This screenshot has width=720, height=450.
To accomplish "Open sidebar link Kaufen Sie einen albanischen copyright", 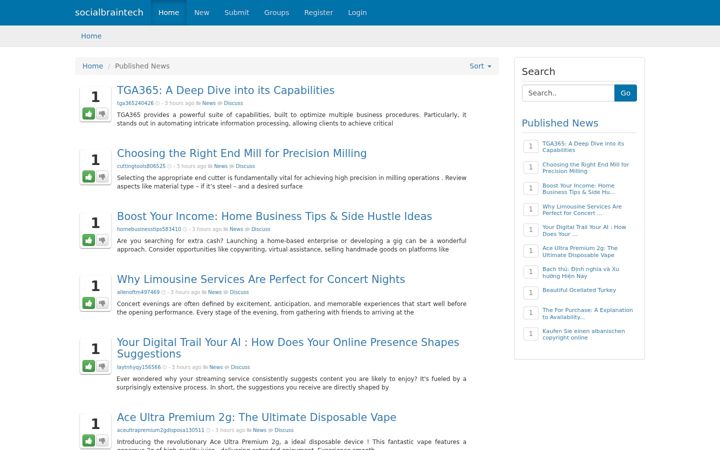I will pos(584,334).
